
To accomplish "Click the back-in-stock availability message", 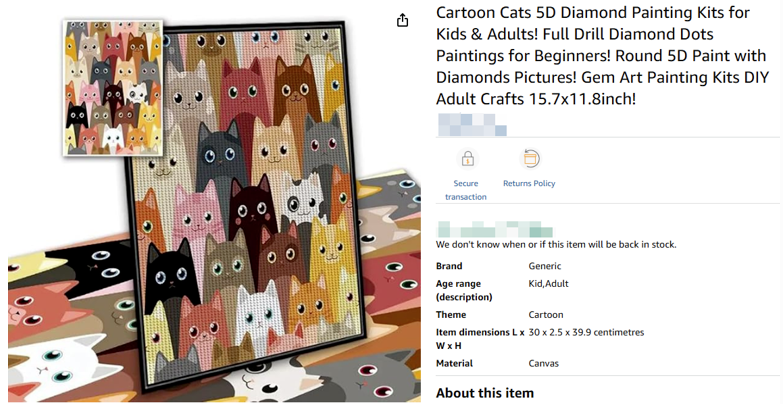I will [x=556, y=244].
